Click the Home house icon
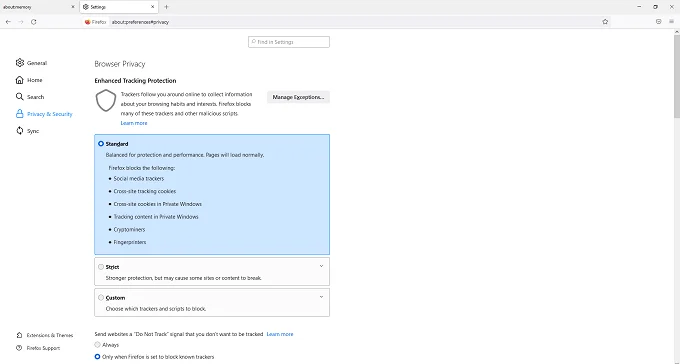The image size is (680, 364). (x=20, y=80)
